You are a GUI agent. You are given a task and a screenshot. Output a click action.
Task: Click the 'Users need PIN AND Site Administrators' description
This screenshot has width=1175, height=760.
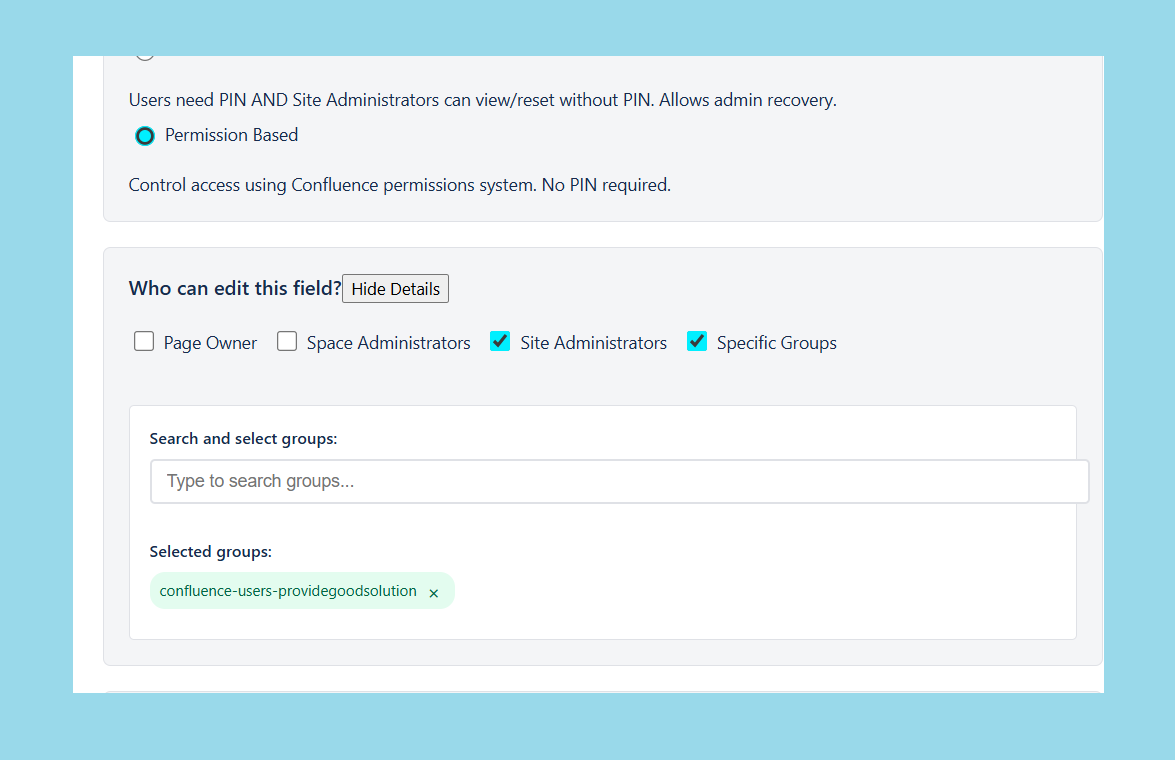coord(482,100)
